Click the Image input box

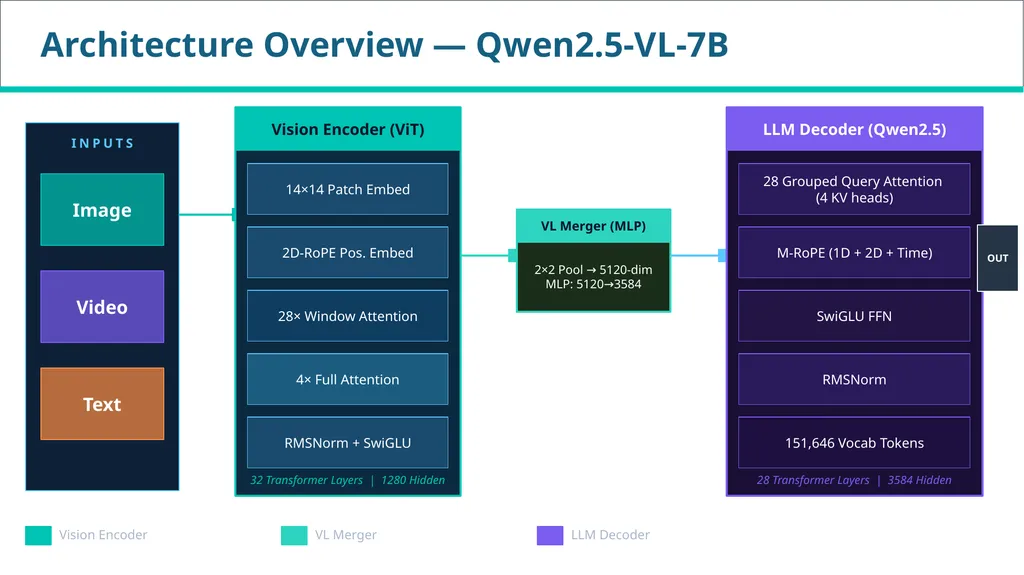tap(102, 210)
